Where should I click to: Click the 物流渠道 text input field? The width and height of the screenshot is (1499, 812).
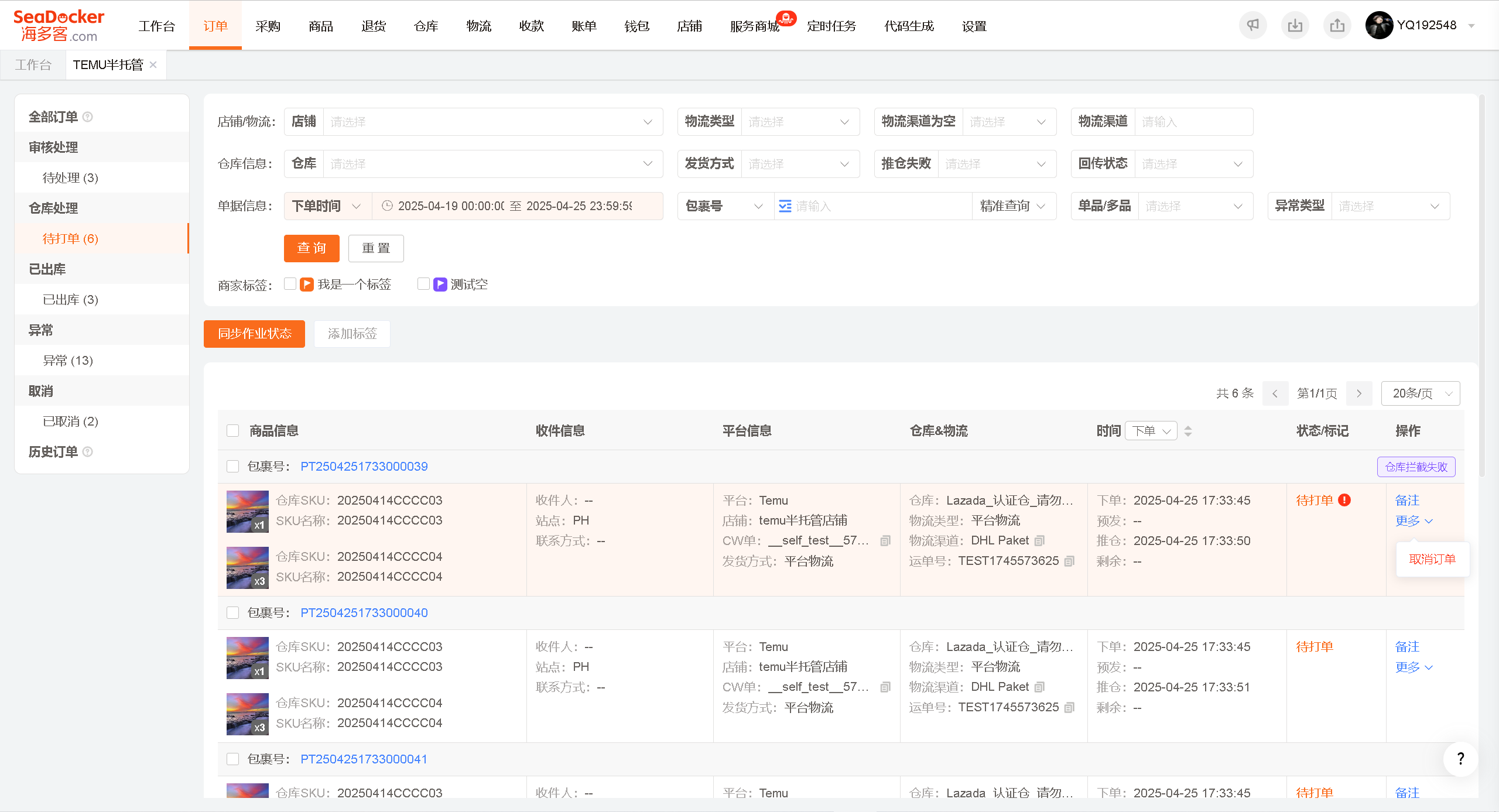point(1193,122)
